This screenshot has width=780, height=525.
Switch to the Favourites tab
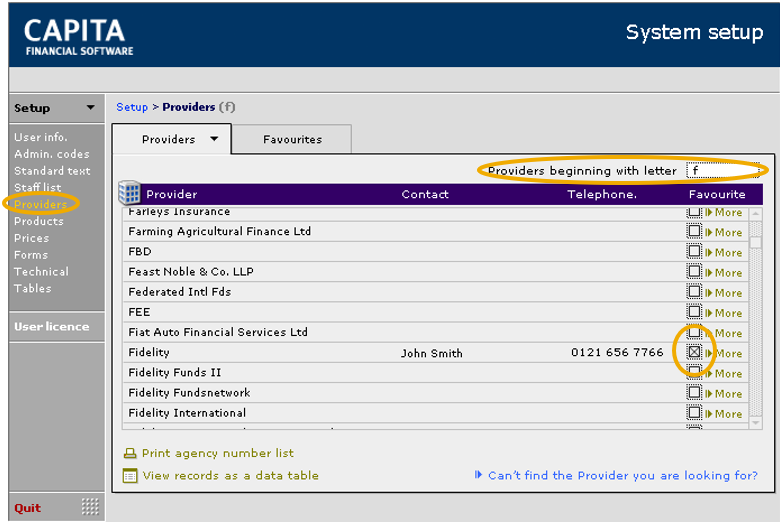[x=292, y=139]
